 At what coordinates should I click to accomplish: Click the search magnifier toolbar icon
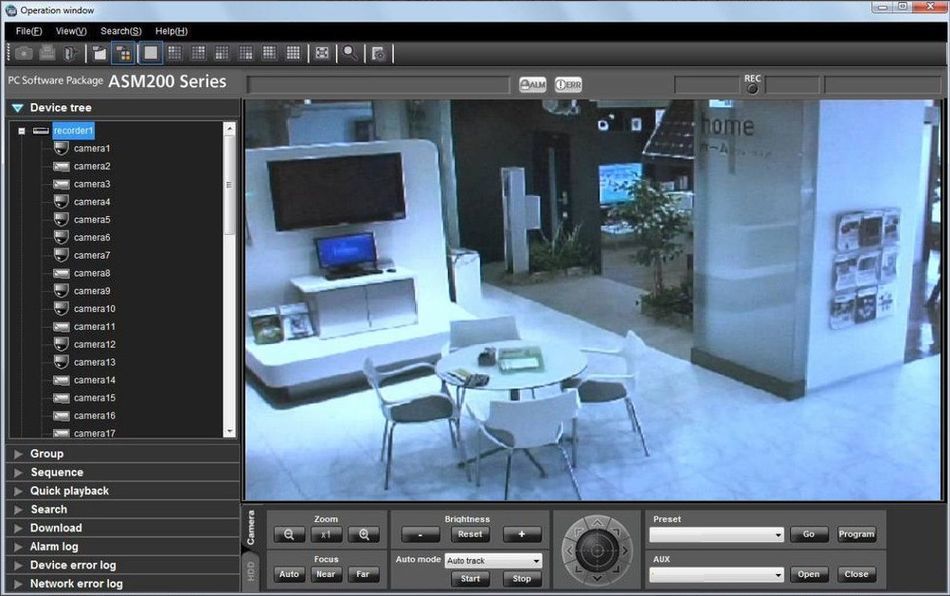(350, 53)
